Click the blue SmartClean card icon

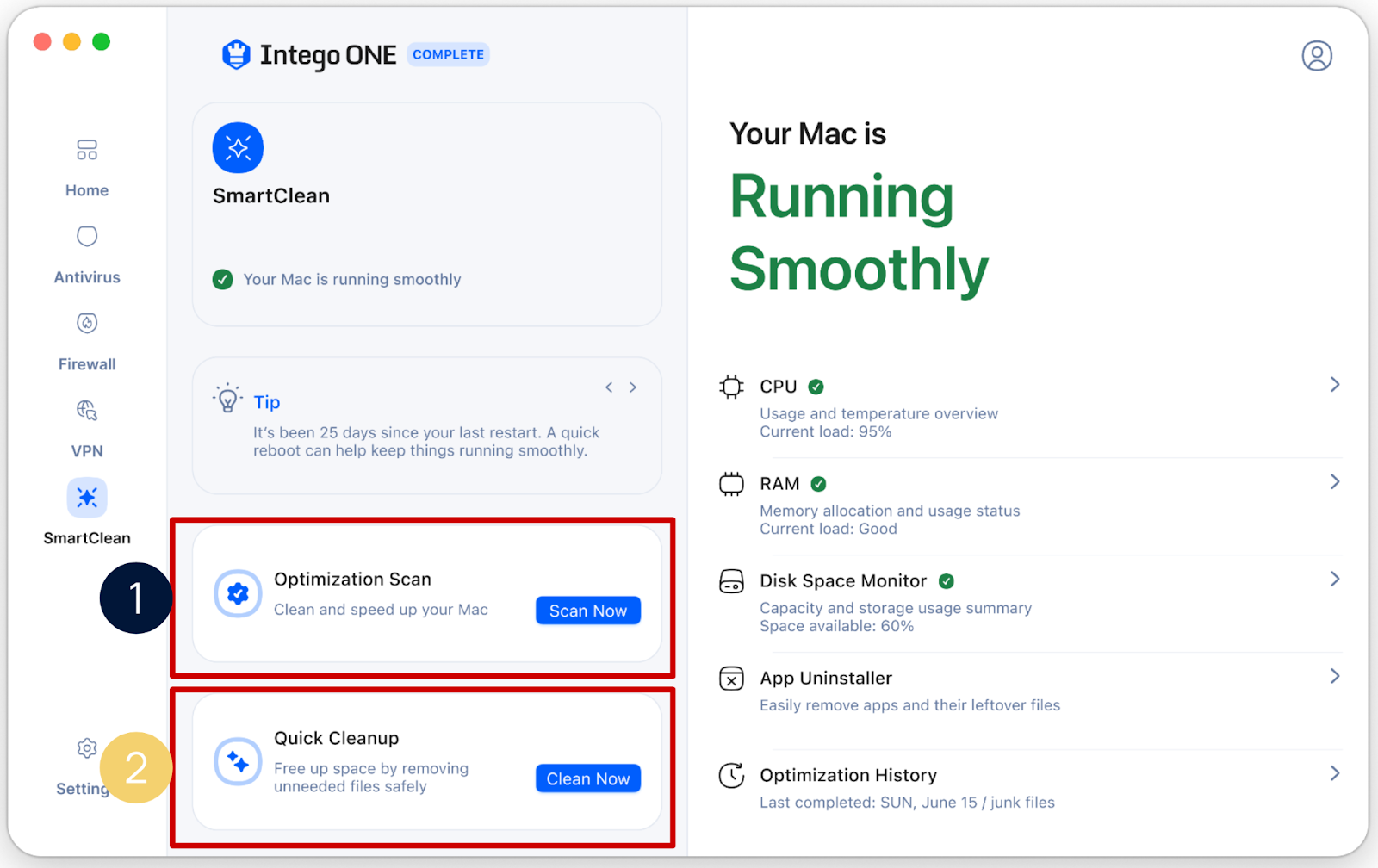[238, 148]
